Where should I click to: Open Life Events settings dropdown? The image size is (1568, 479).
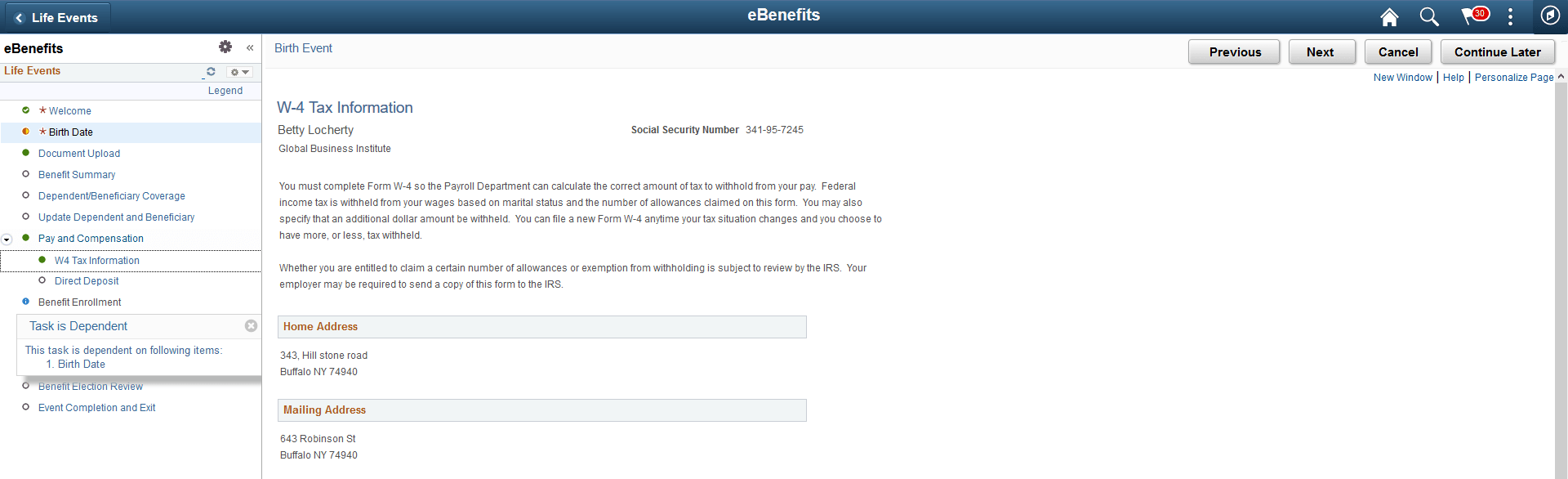tap(239, 72)
